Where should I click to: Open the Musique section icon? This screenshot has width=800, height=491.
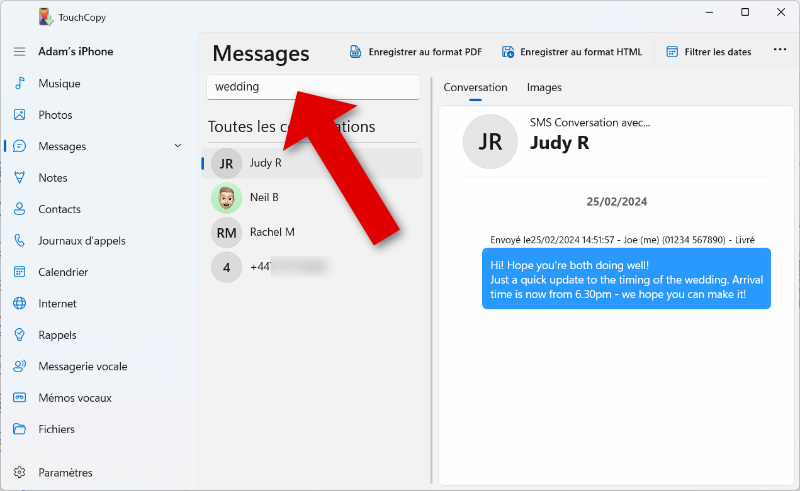tap(19, 84)
